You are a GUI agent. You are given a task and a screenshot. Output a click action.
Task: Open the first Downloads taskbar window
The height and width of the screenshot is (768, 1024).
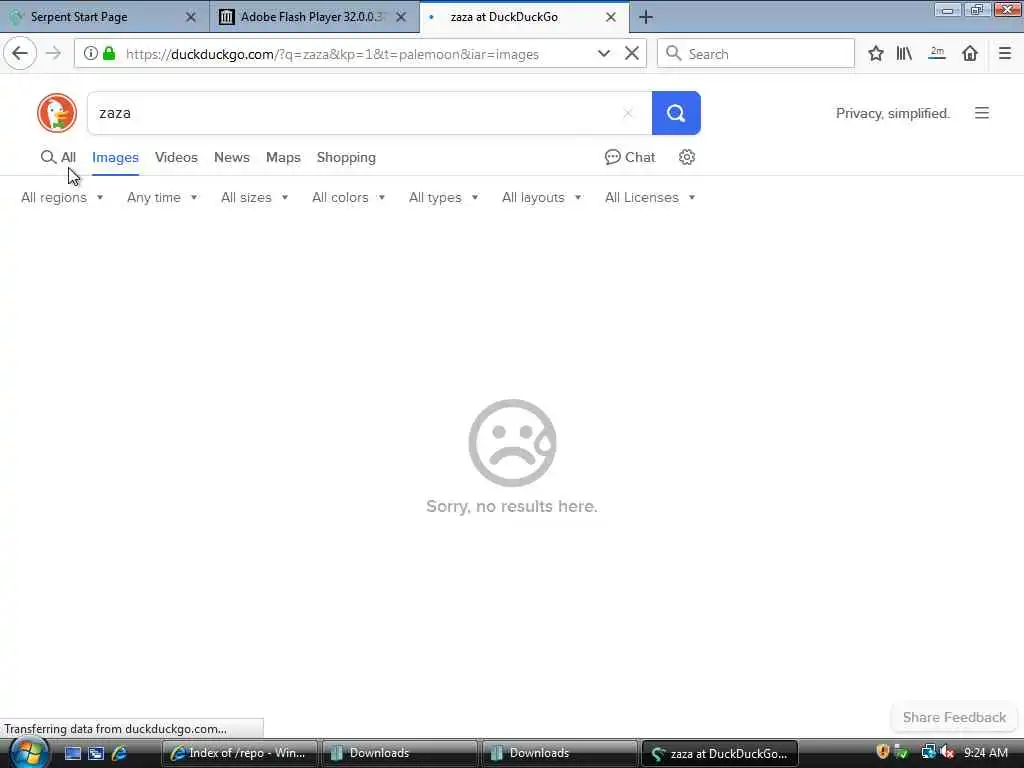400,753
